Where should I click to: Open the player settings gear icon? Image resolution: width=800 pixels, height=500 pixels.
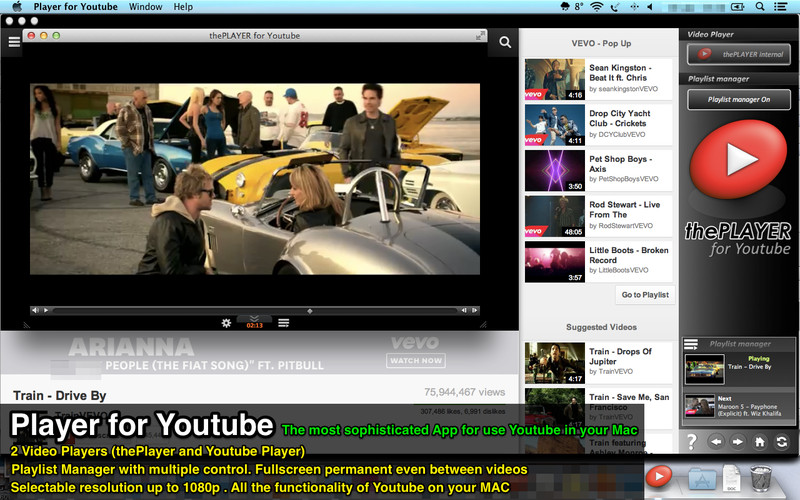click(x=227, y=323)
